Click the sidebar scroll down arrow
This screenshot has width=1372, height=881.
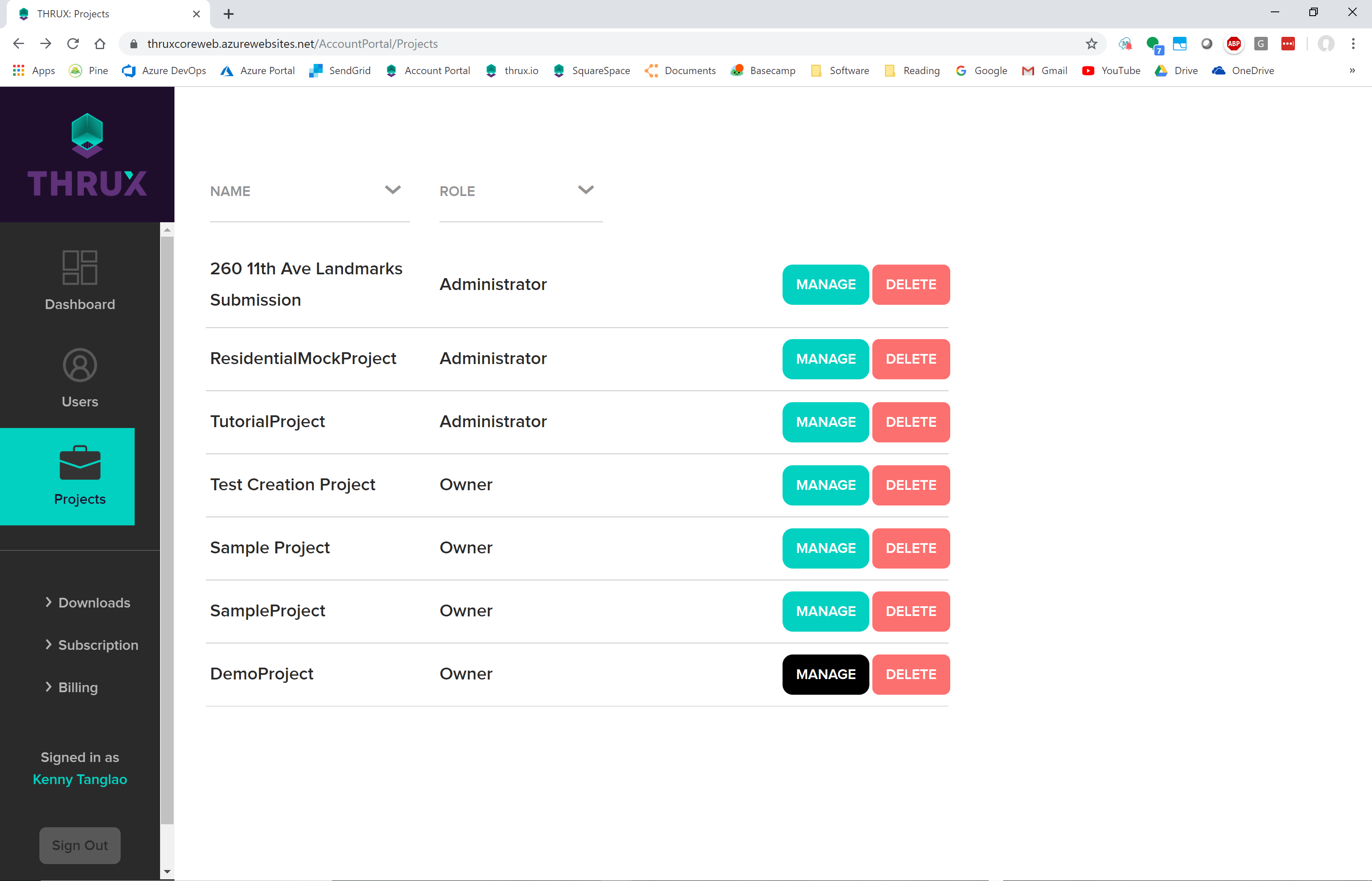coord(167,873)
